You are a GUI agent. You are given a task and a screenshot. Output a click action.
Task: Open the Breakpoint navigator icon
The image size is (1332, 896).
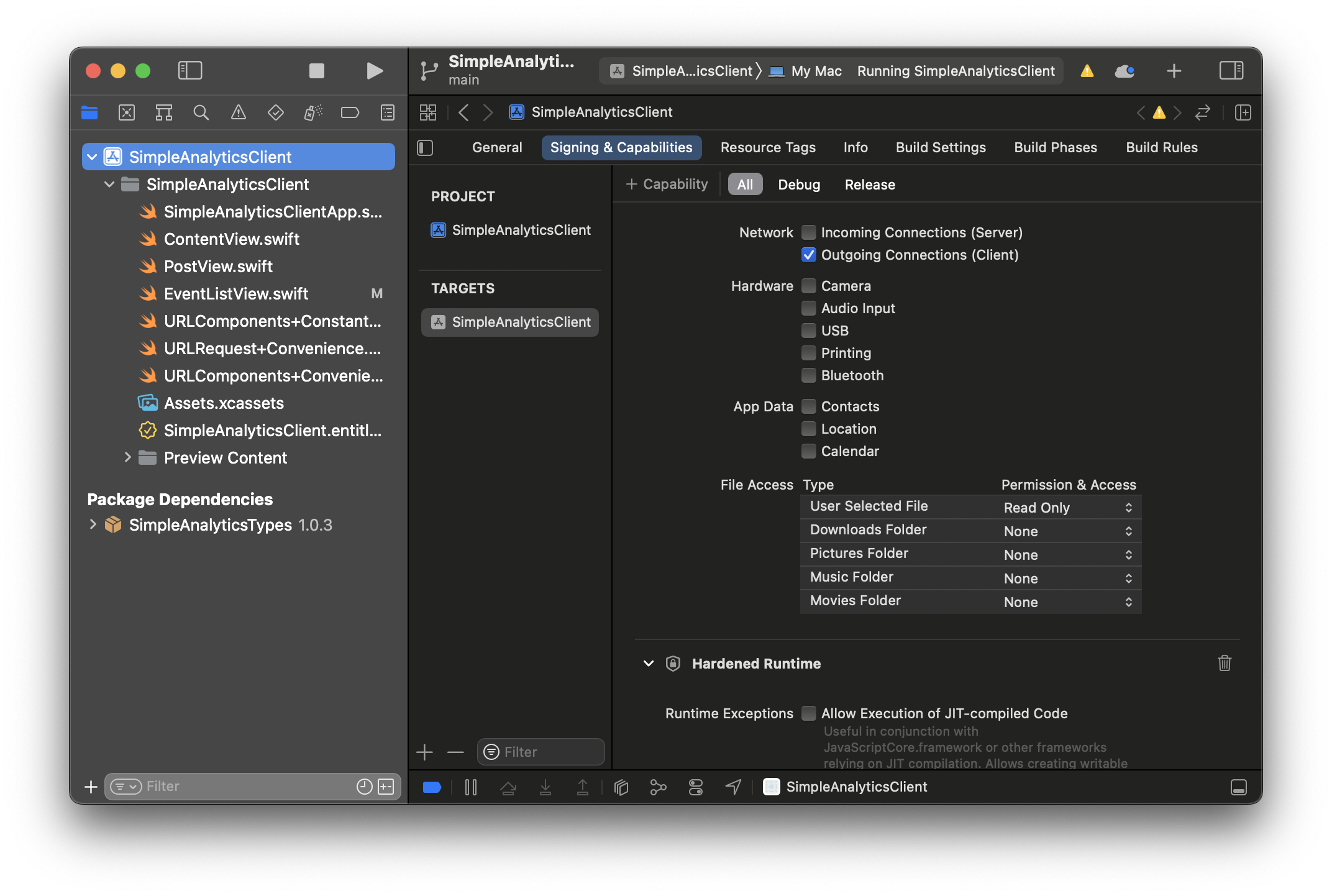click(x=350, y=112)
